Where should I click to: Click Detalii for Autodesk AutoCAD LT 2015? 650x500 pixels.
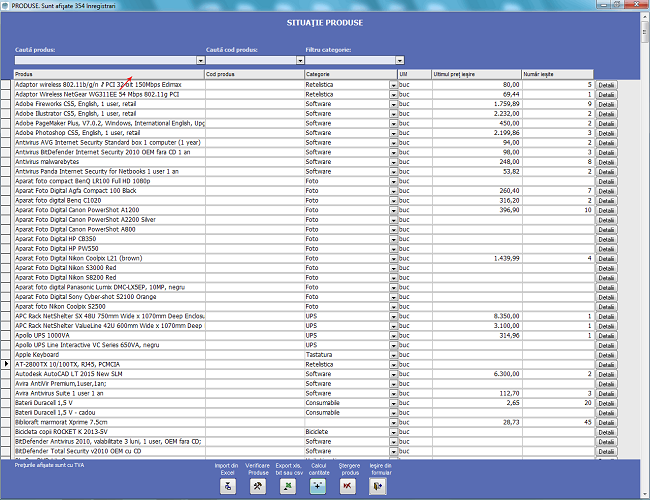[x=606, y=374]
